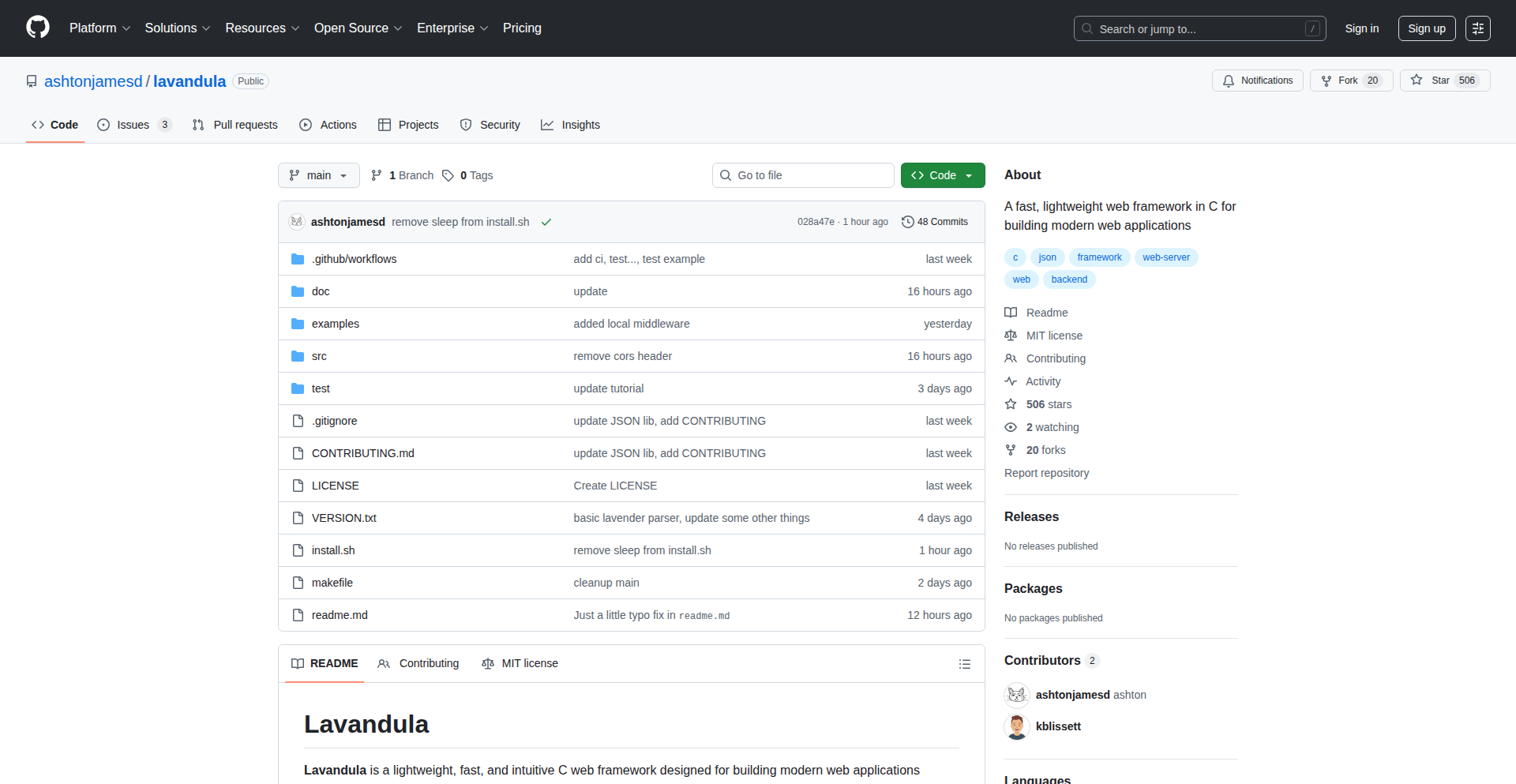
Task: Click the green commit status checkmark
Action: click(x=546, y=222)
